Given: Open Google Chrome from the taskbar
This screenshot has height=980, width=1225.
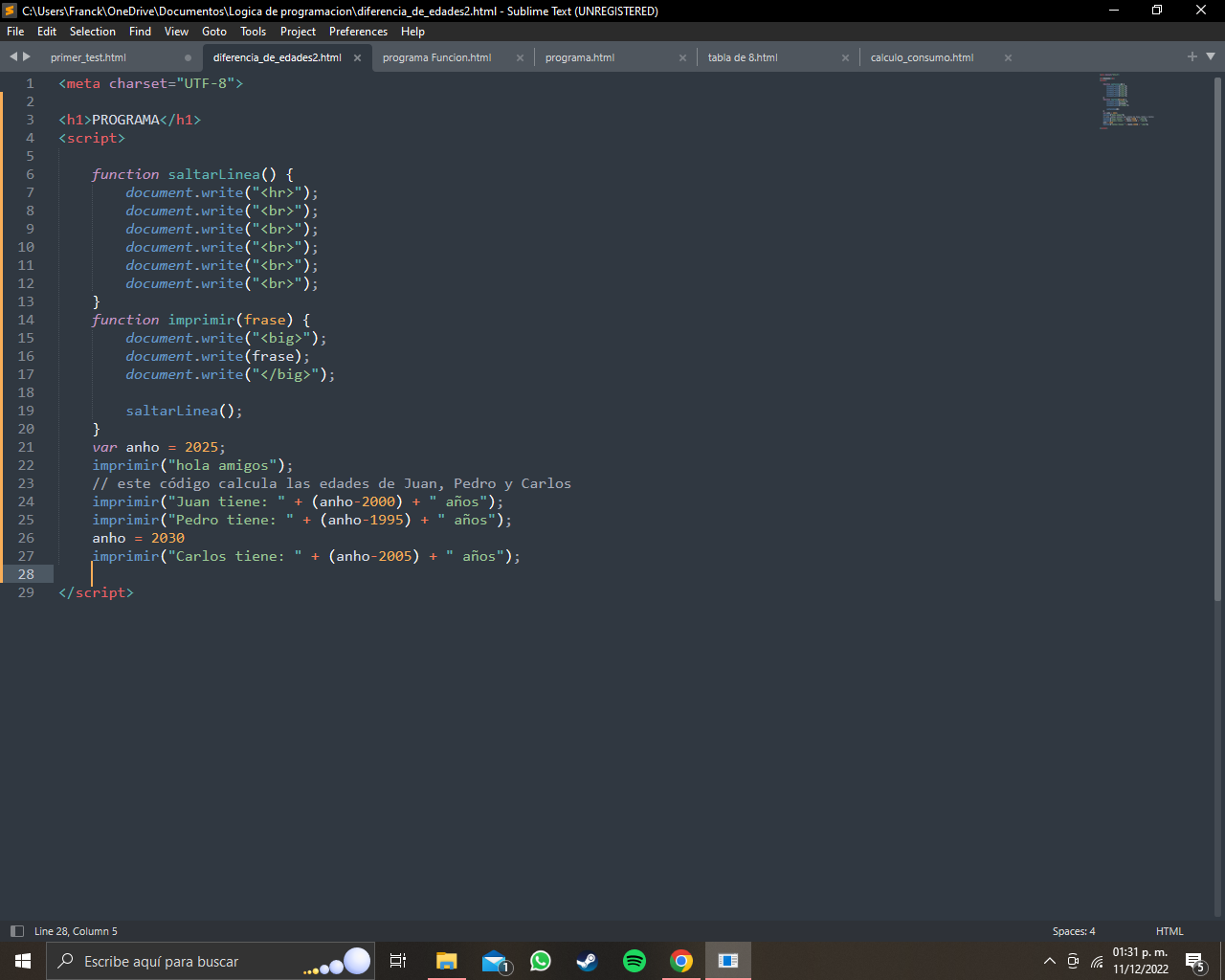Looking at the screenshot, I should click(681, 961).
